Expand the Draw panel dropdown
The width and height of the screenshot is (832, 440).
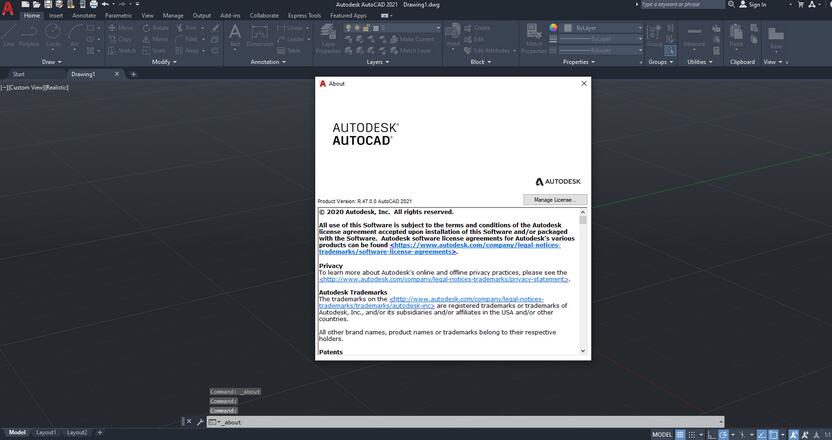51,62
